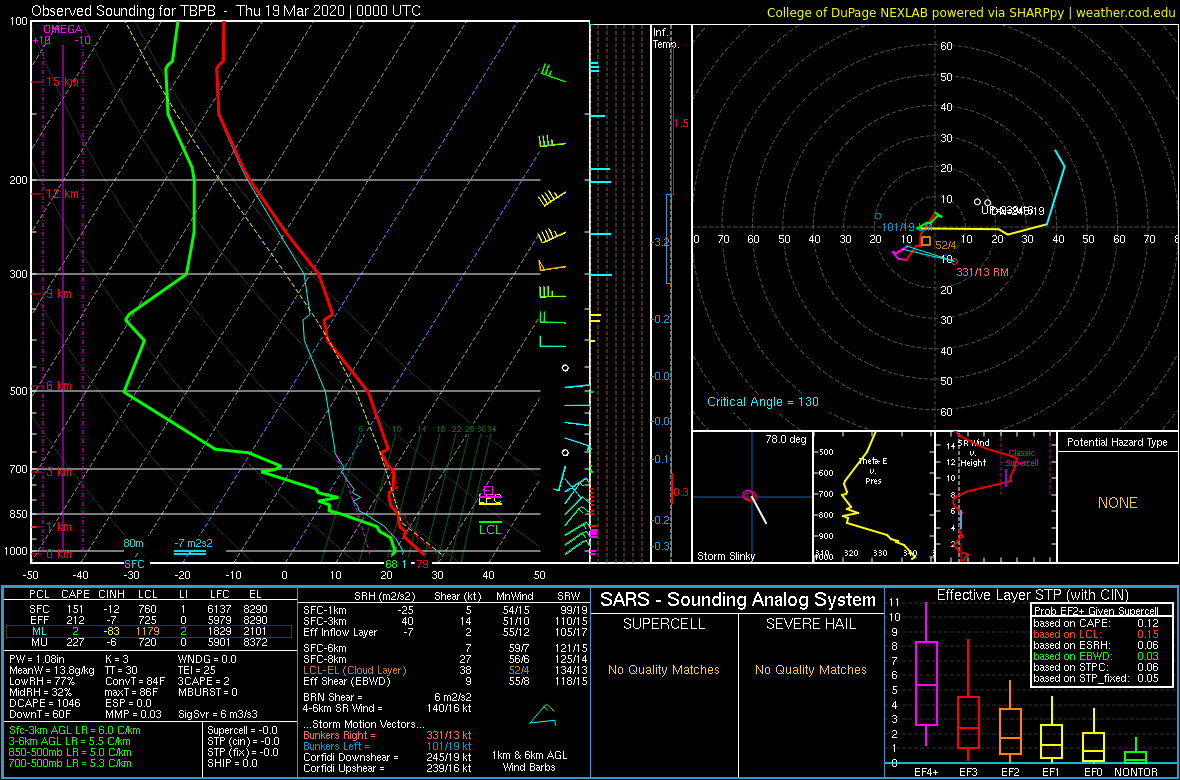
Task: Click the 'Effective Layer STP (with CIN)' title
Action: pyautogui.click(x=1032, y=595)
